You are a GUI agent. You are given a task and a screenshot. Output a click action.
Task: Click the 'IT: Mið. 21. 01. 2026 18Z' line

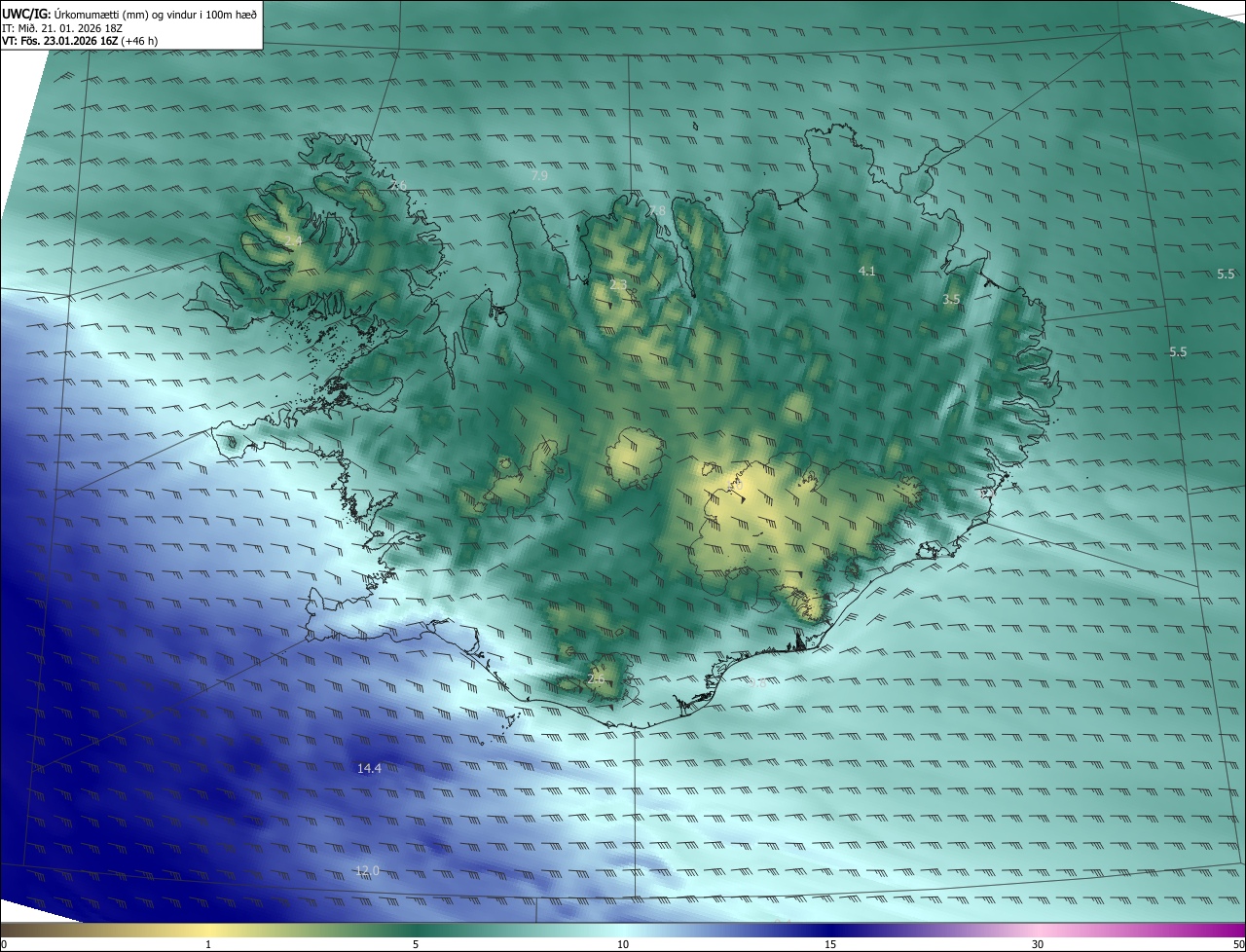(62, 27)
